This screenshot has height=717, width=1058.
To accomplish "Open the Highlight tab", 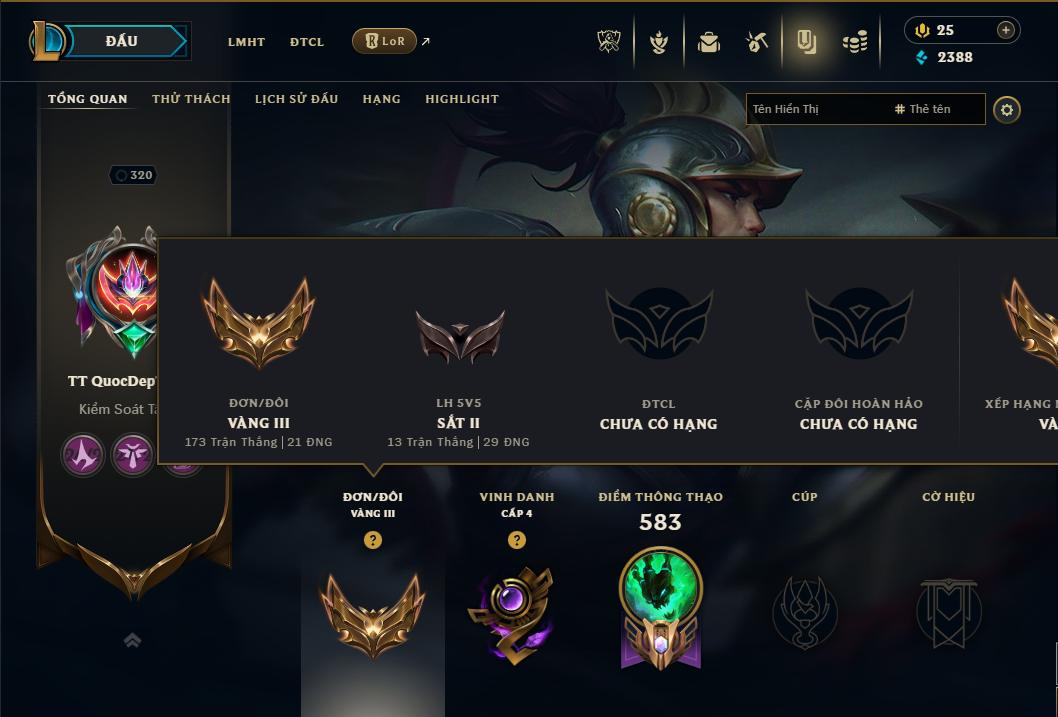I will point(462,99).
